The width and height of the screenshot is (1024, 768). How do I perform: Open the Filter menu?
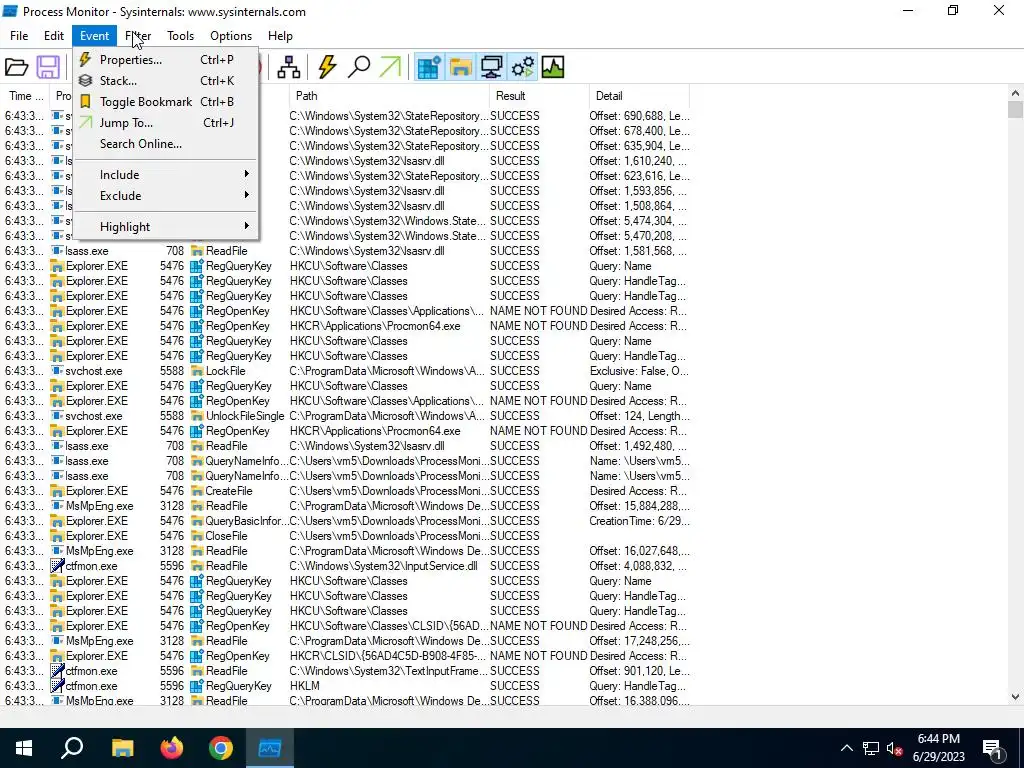pos(138,36)
